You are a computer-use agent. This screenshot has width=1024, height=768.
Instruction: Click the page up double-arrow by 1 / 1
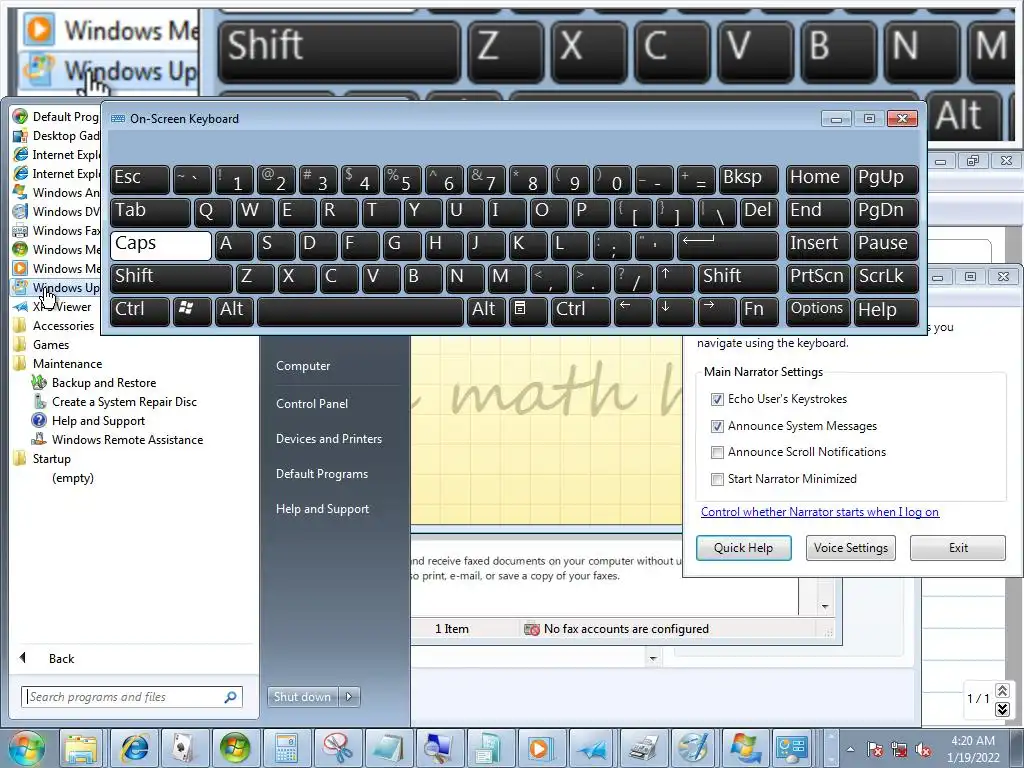tap(1002, 690)
